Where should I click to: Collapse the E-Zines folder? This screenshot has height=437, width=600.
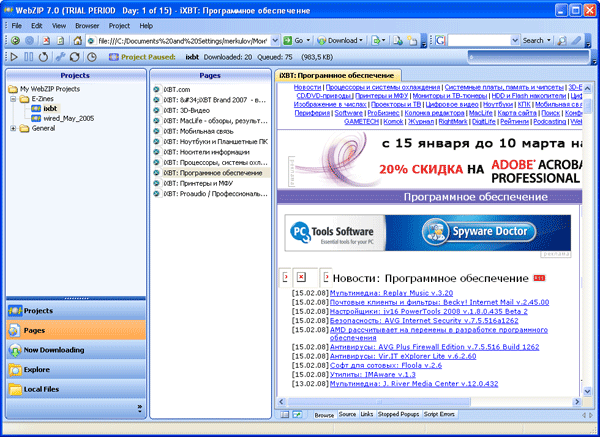pos(13,99)
